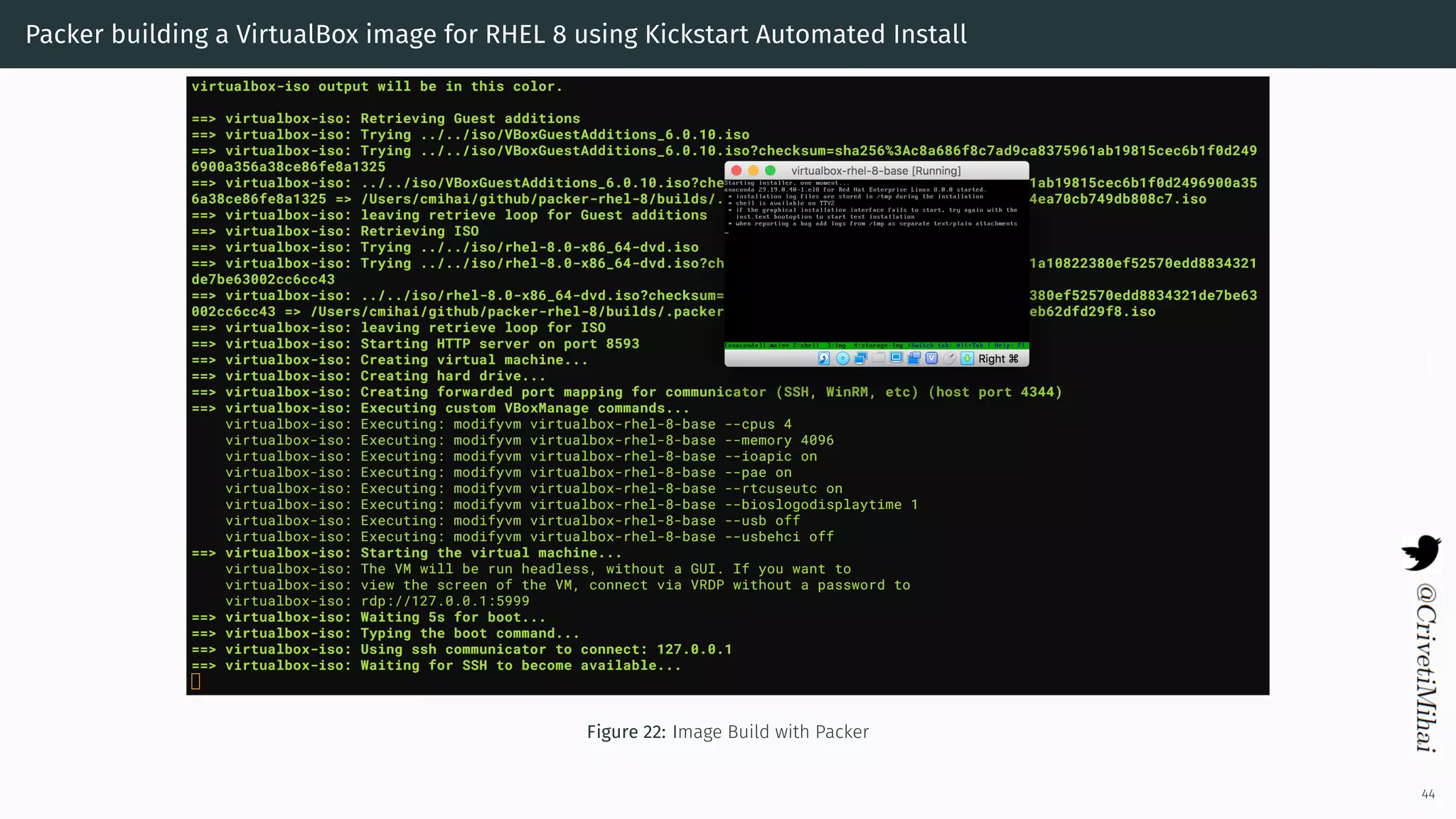Click the keyboard capture green arrow icon
This screenshot has width=1456, height=819.
[968, 358]
